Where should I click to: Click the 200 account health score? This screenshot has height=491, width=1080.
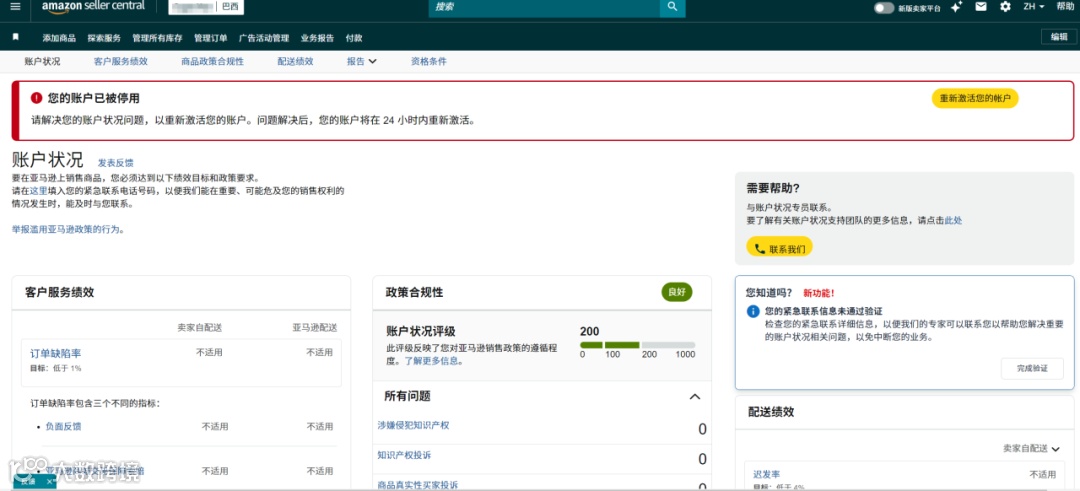point(590,331)
